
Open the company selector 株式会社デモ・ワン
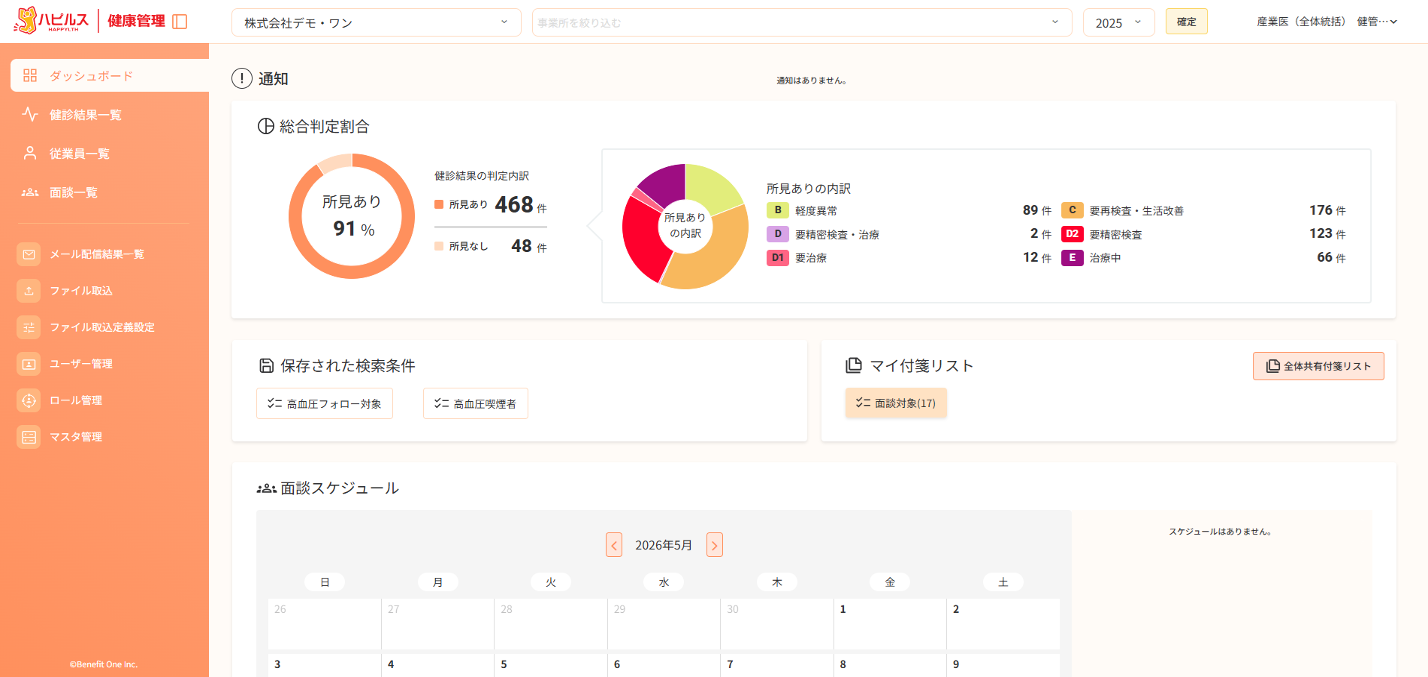click(x=376, y=23)
